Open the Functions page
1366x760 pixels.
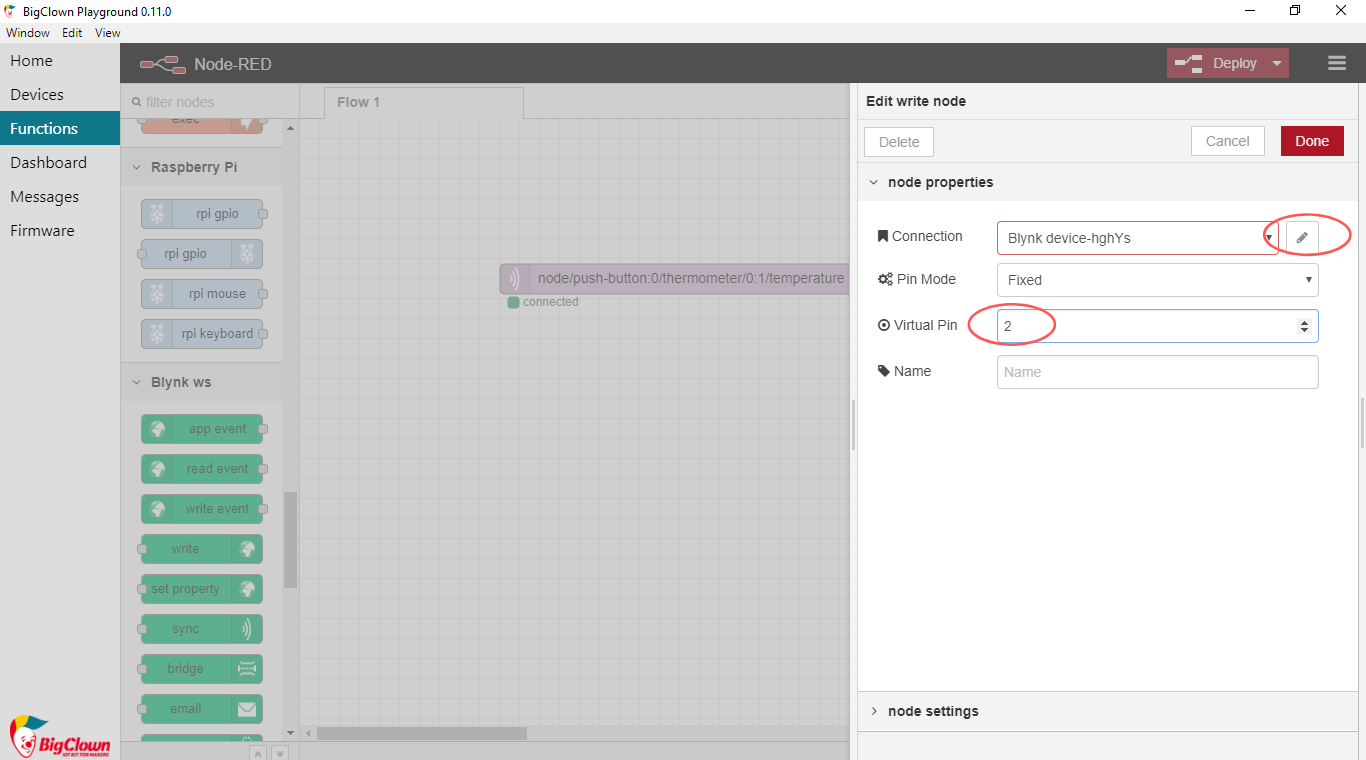pos(60,129)
